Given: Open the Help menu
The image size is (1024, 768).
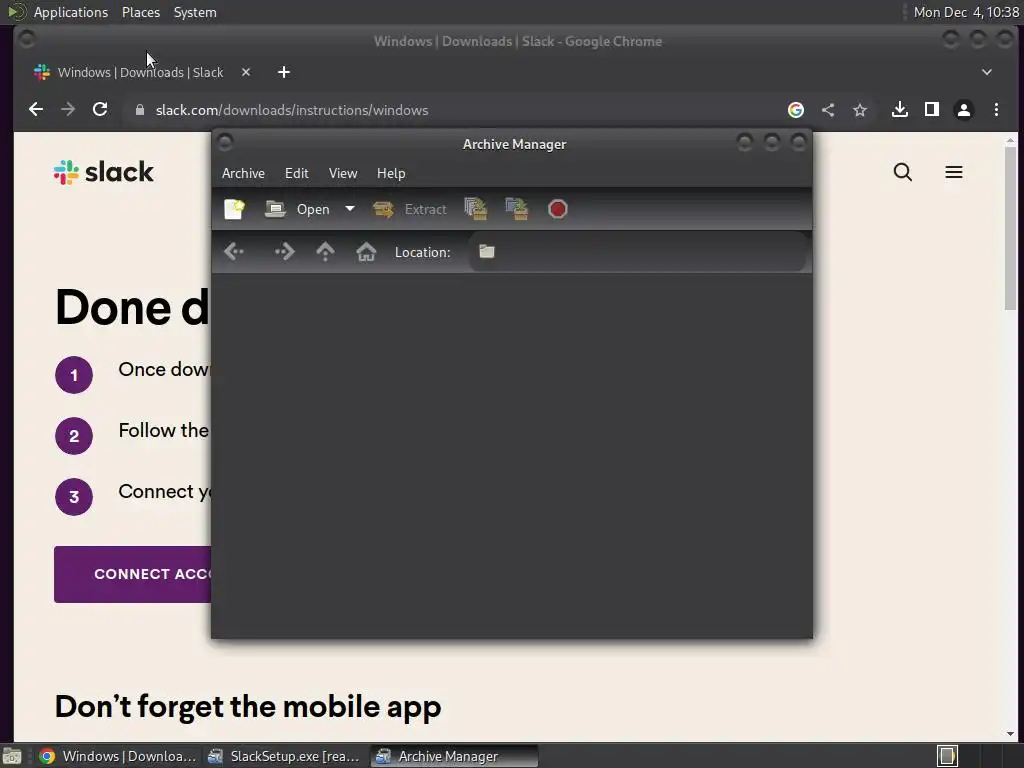Looking at the screenshot, I should 391,173.
